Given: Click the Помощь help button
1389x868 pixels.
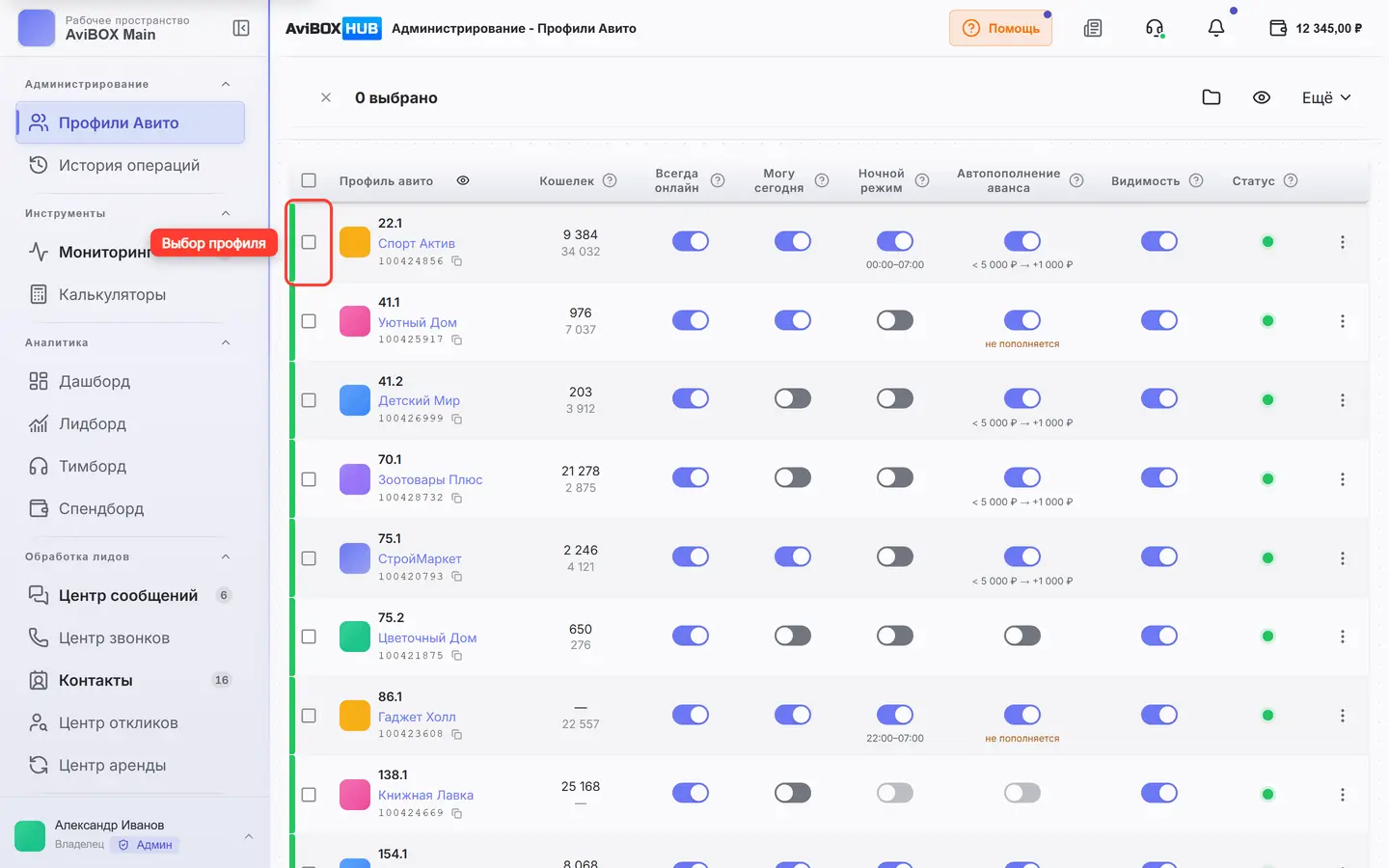Looking at the screenshot, I should coord(1000,28).
